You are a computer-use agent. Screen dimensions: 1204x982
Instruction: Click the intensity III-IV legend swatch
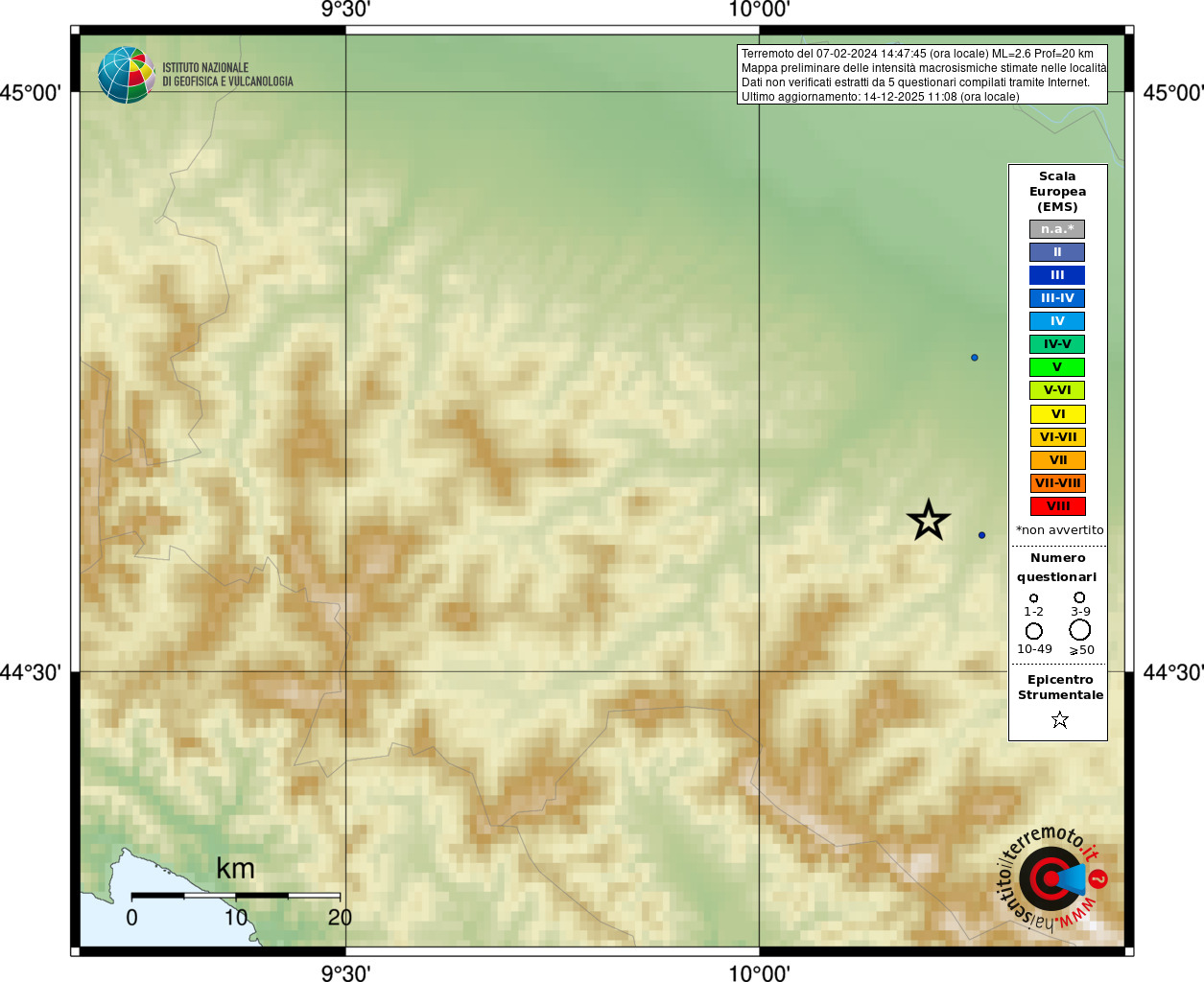pos(1057,298)
